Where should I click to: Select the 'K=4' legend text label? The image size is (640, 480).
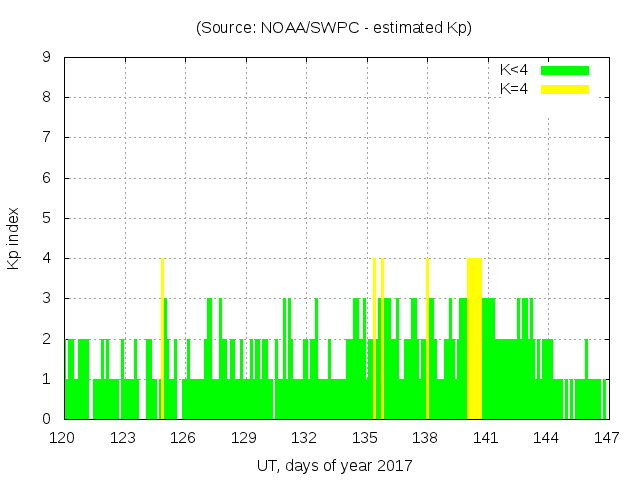coord(514,89)
